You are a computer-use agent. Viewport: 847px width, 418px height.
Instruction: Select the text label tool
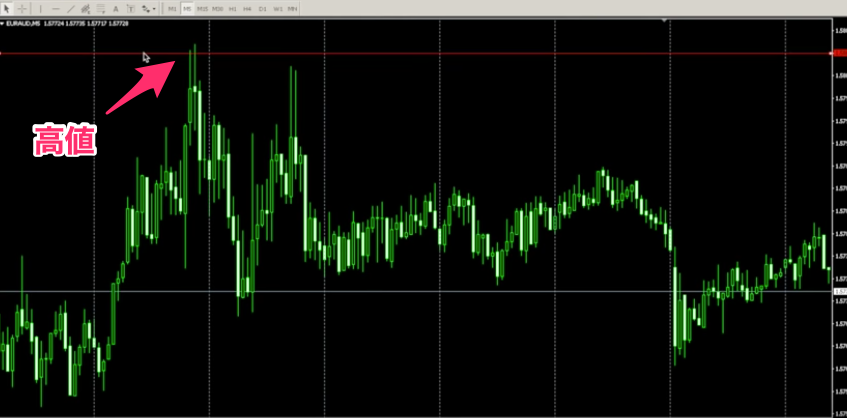point(131,9)
